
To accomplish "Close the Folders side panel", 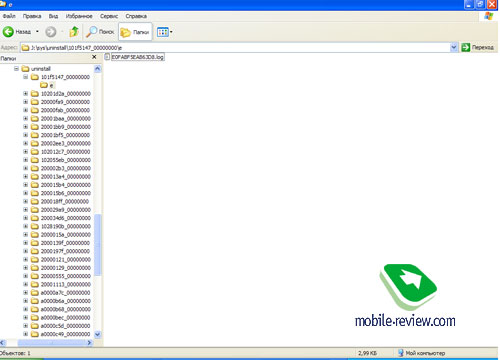I will (94, 57).
